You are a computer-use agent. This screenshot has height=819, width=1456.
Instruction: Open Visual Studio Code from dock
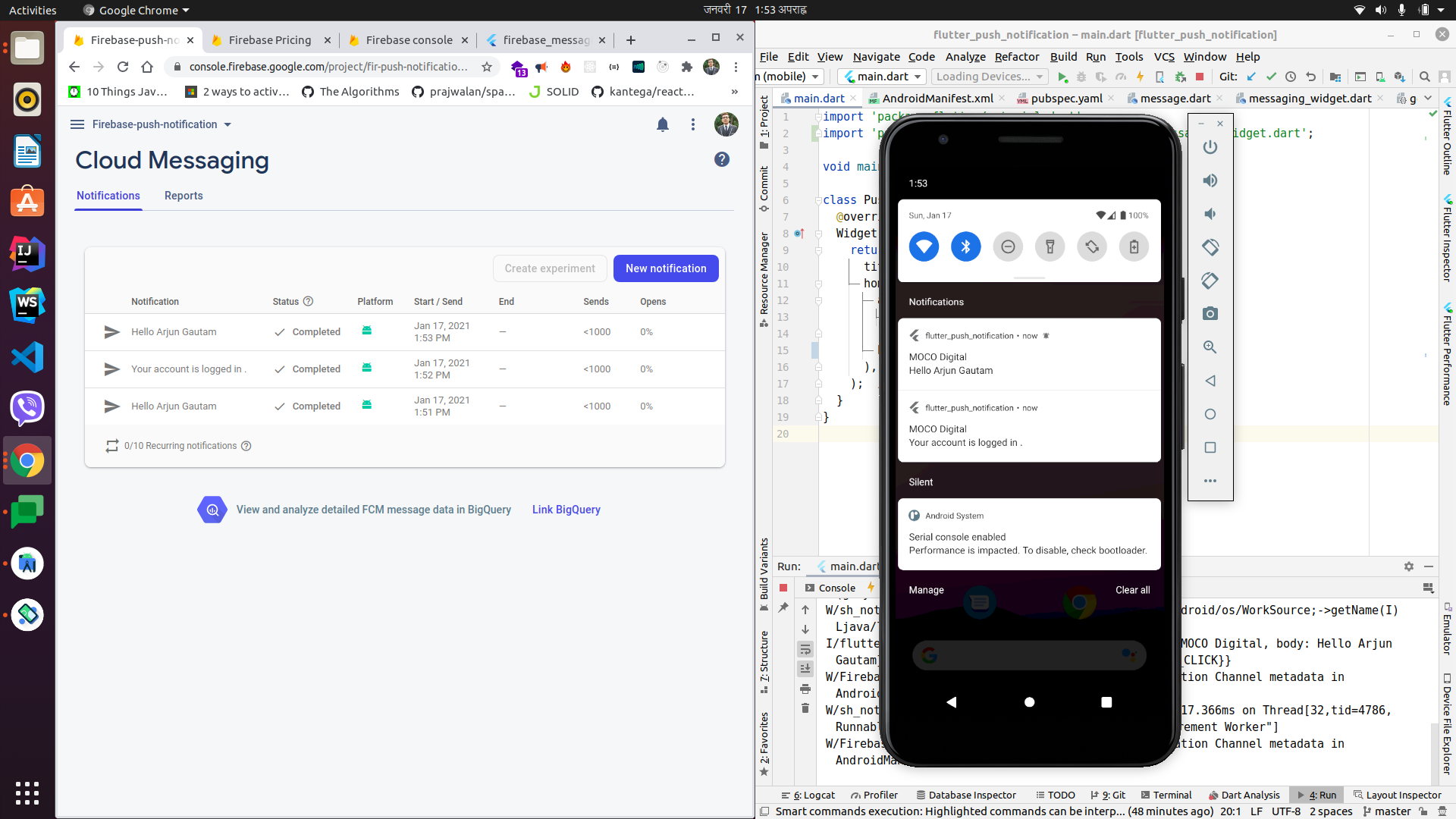click(27, 357)
